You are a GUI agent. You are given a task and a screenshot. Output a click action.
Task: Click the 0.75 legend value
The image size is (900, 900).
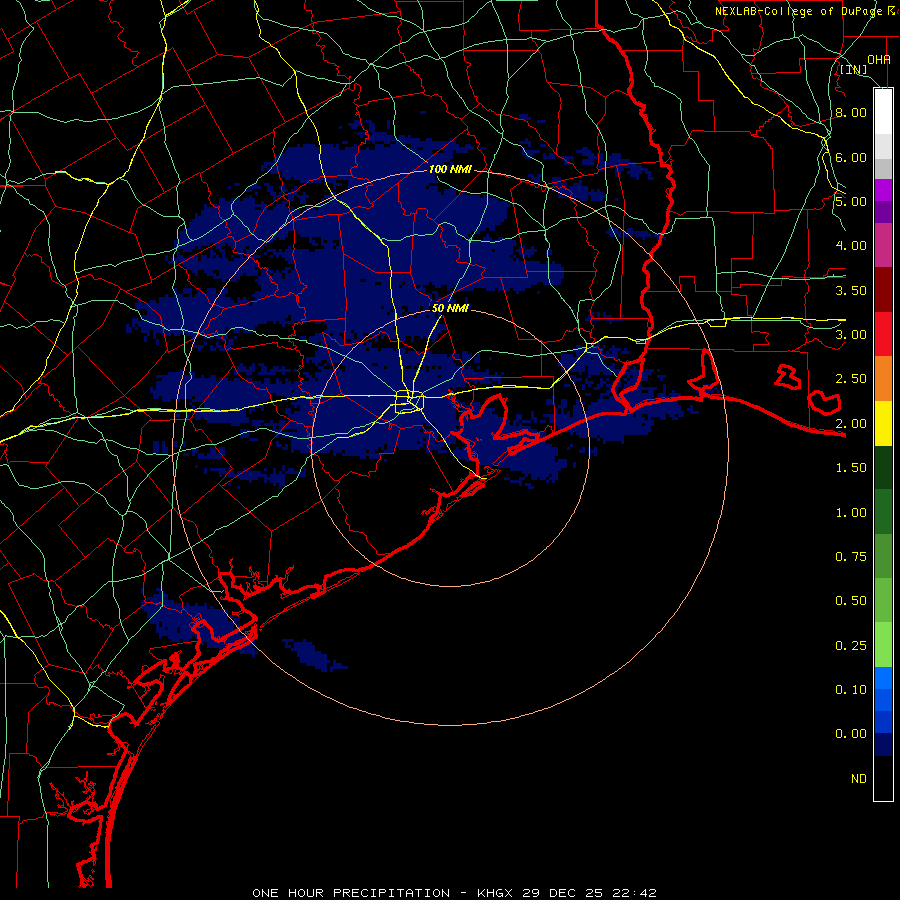pyautogui.click(x=851, y=557)
